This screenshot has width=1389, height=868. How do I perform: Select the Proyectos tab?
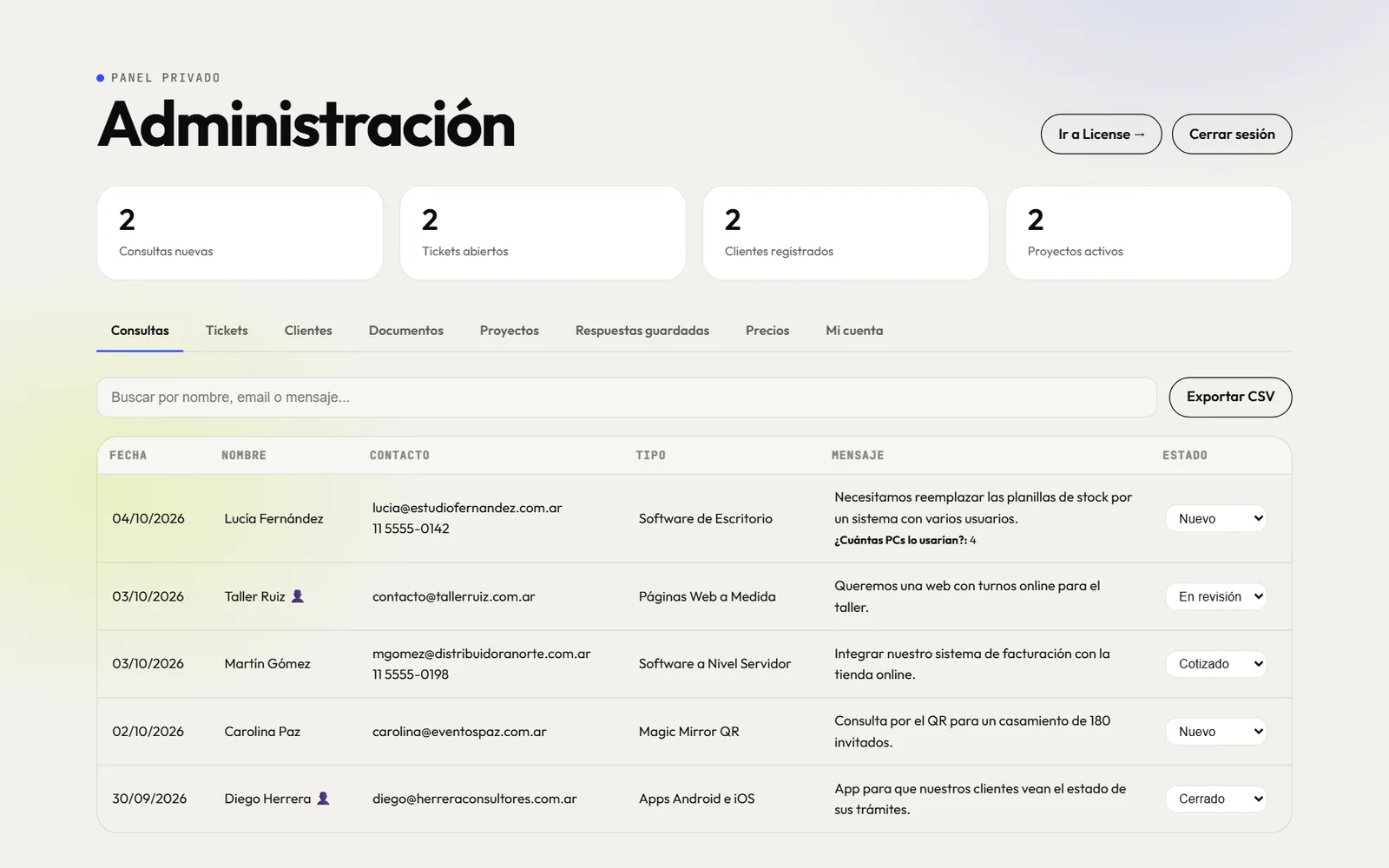click(510, 331)
